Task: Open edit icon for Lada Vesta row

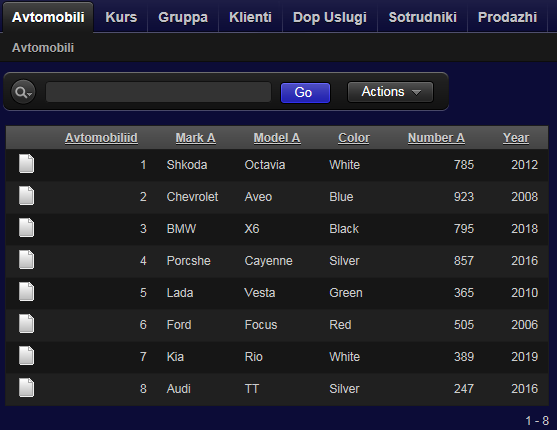Action: pos(27,292)
